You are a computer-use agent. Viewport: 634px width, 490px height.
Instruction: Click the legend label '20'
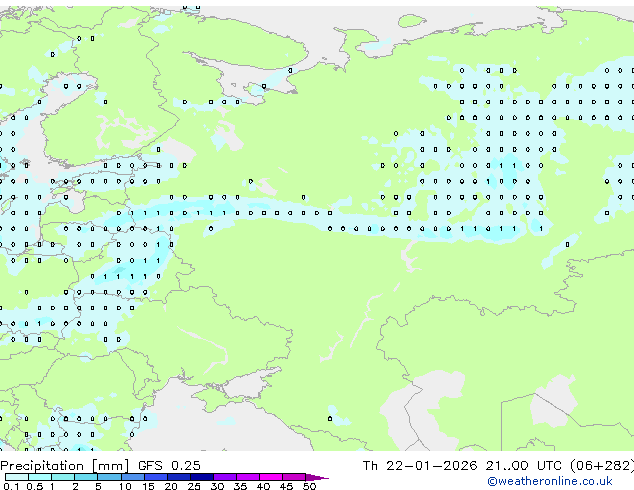point(171,486)
